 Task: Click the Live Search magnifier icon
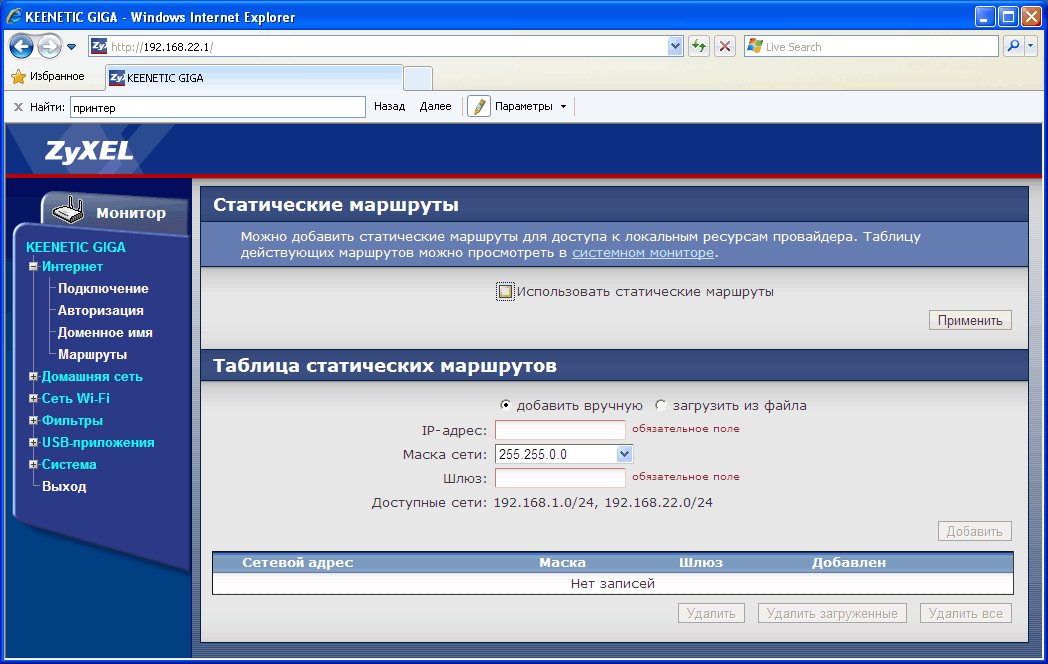click(x=1013, y=46)
